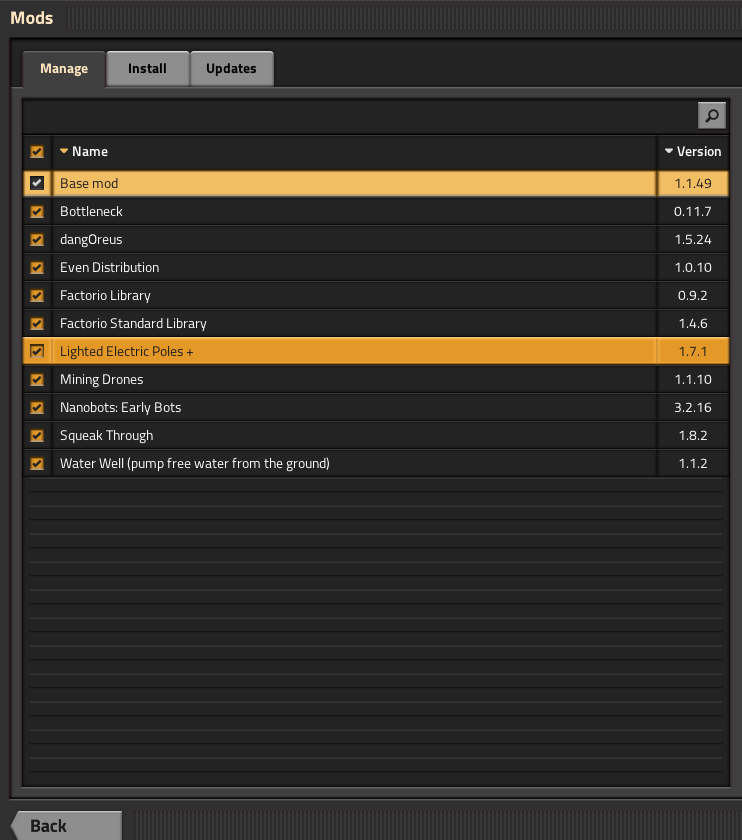This screenshot has width=742, height=840.
Task: Select the Factorio Standard Library name
Action: [133, 324]
